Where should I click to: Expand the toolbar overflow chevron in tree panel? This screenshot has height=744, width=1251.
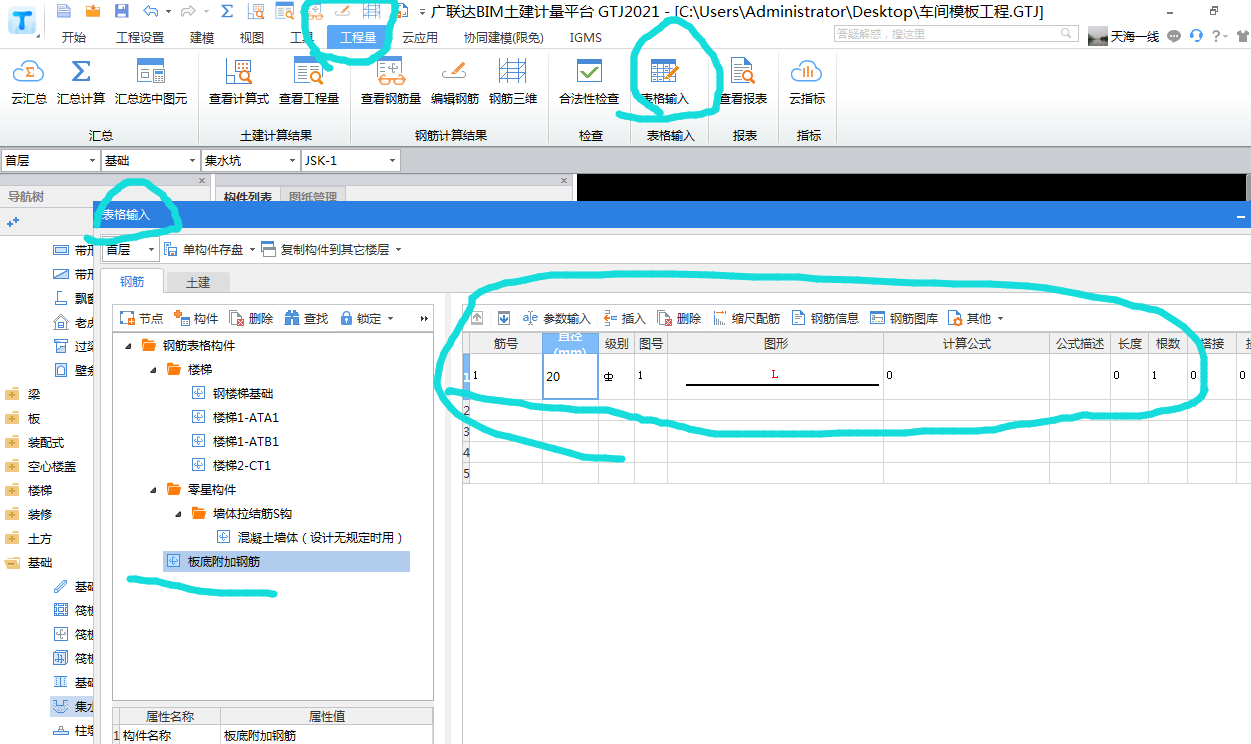coord(424,318)
